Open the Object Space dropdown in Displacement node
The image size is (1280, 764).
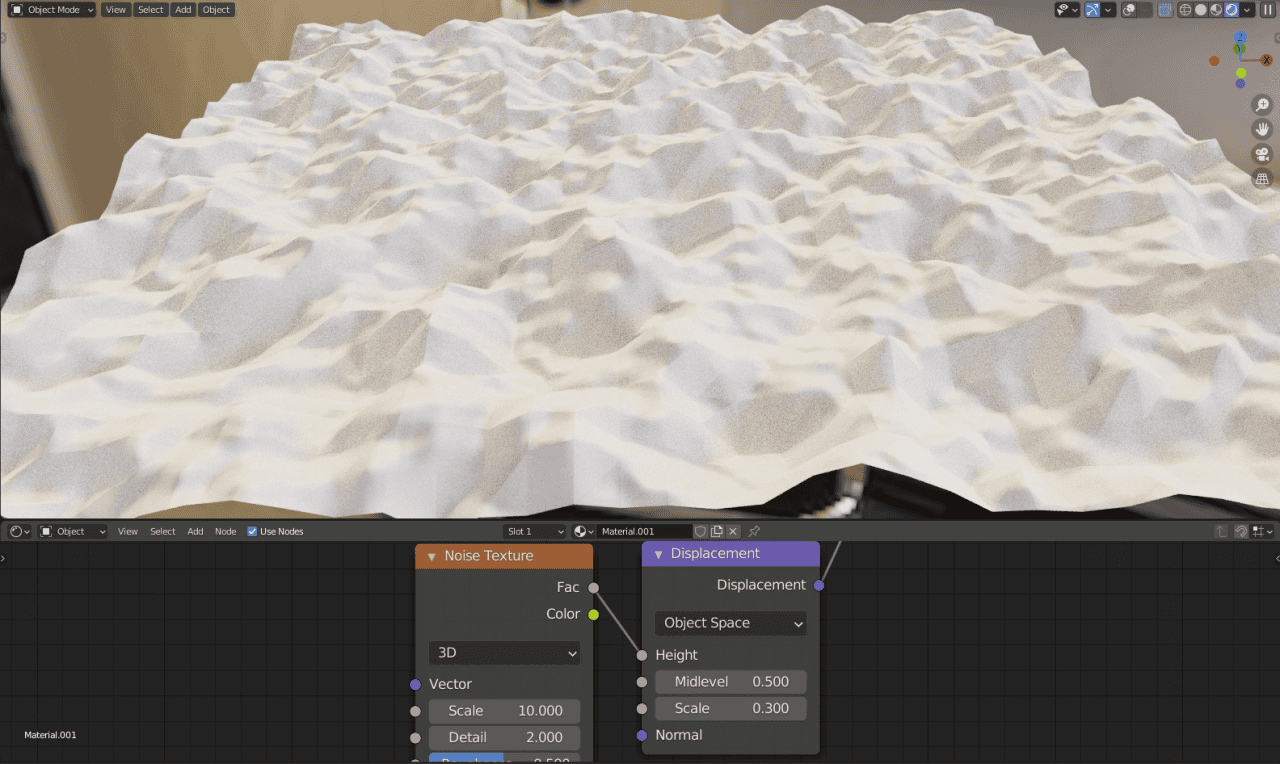730,623
